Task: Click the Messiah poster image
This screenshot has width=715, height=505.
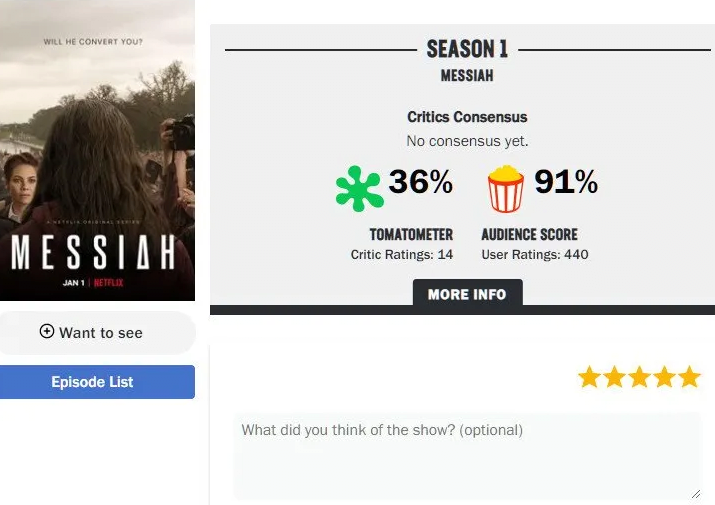Action: point(97,150)
